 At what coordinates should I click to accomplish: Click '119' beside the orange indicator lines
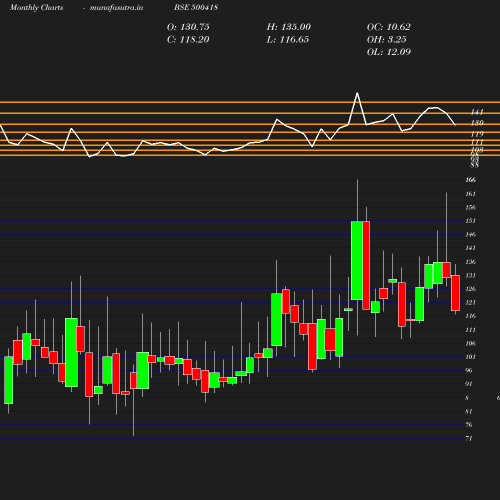477,134
